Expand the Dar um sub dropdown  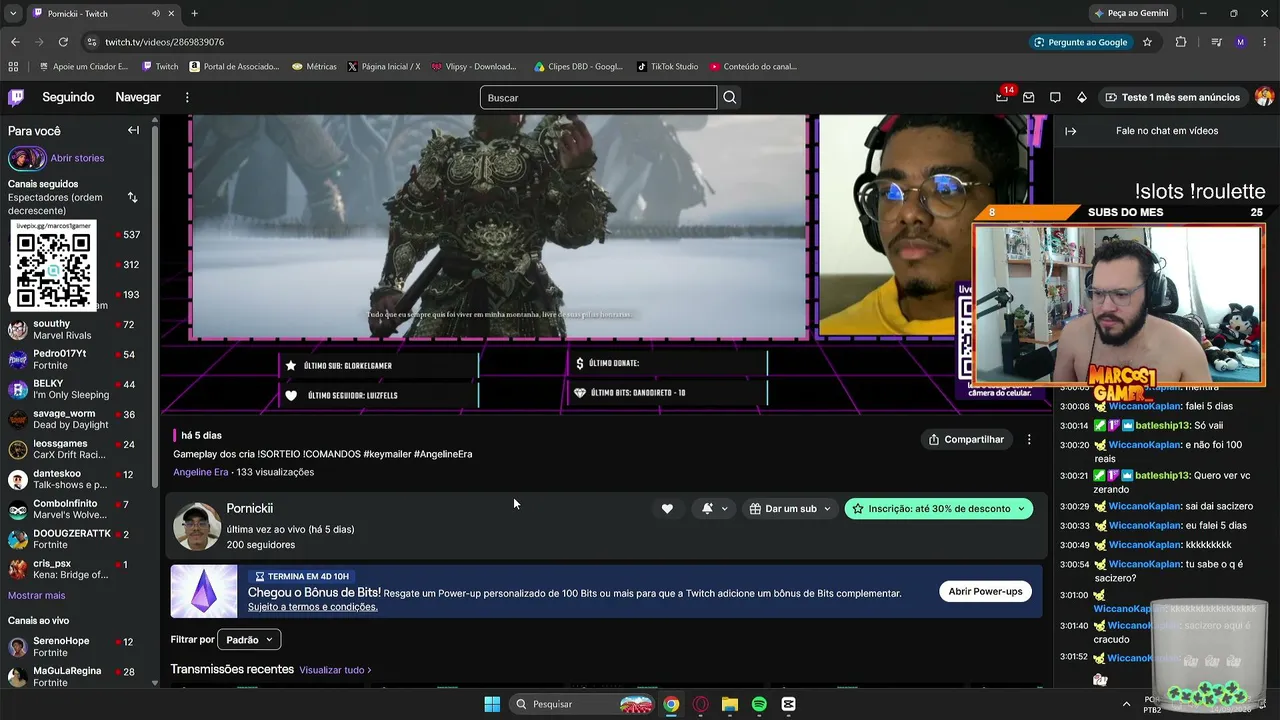click(790, 509)
